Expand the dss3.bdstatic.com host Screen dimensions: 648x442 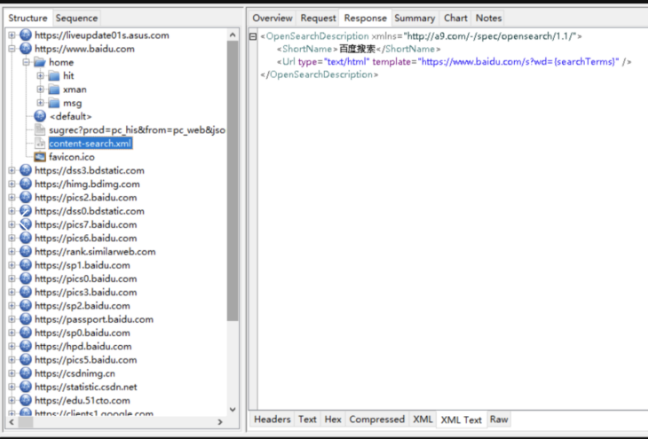point(12,171)
